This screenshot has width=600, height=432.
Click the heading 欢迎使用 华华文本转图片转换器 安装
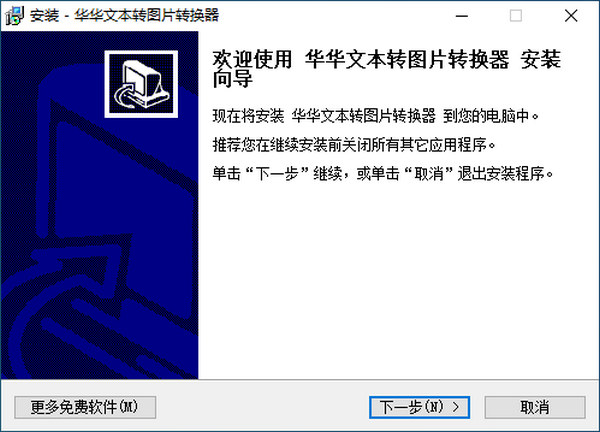click(386, 60)
